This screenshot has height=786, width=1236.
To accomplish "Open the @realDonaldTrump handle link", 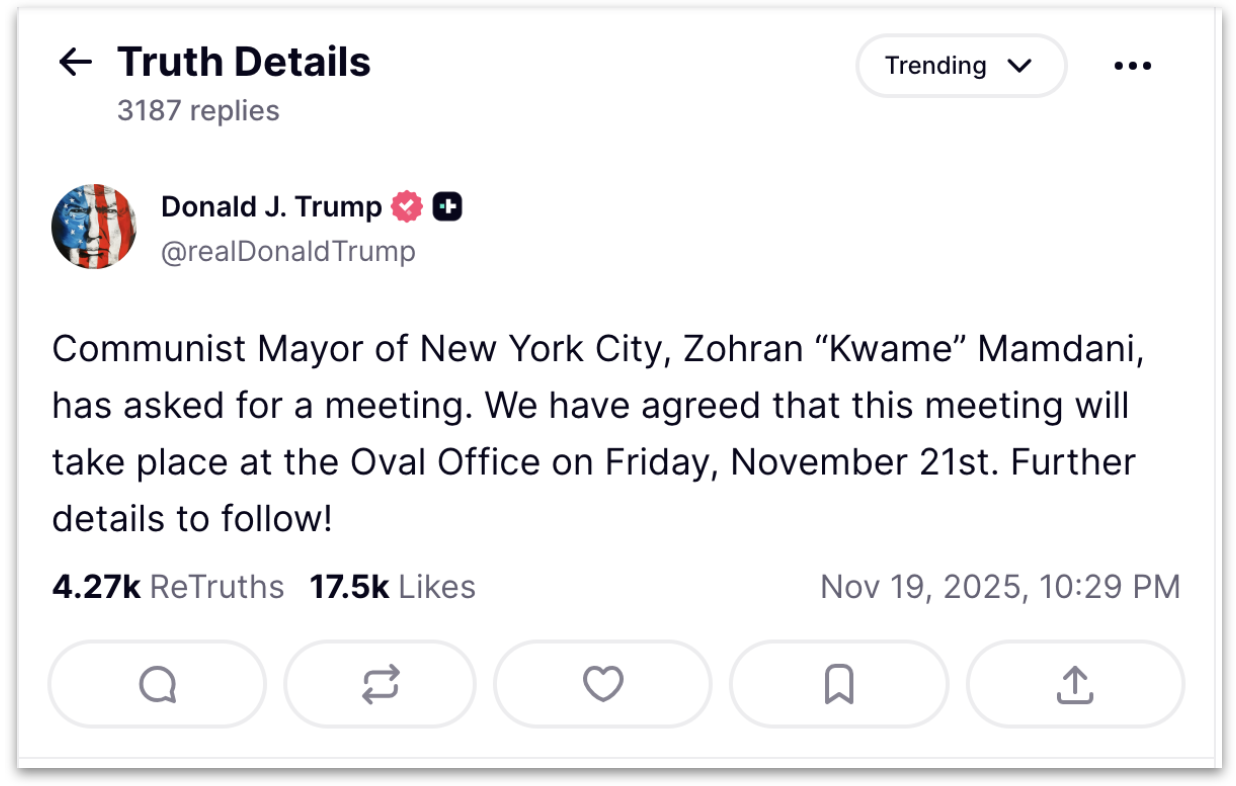I will (288, 251).
